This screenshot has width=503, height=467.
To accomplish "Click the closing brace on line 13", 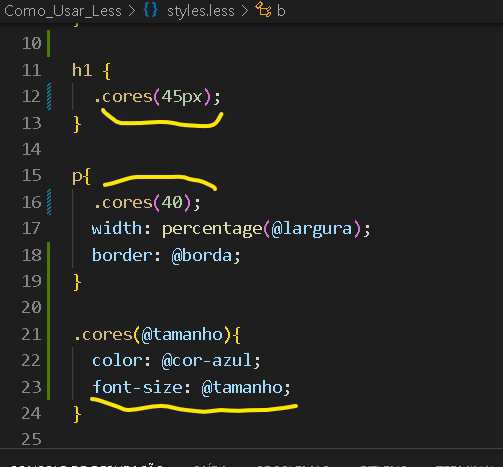I will (77, 124).
